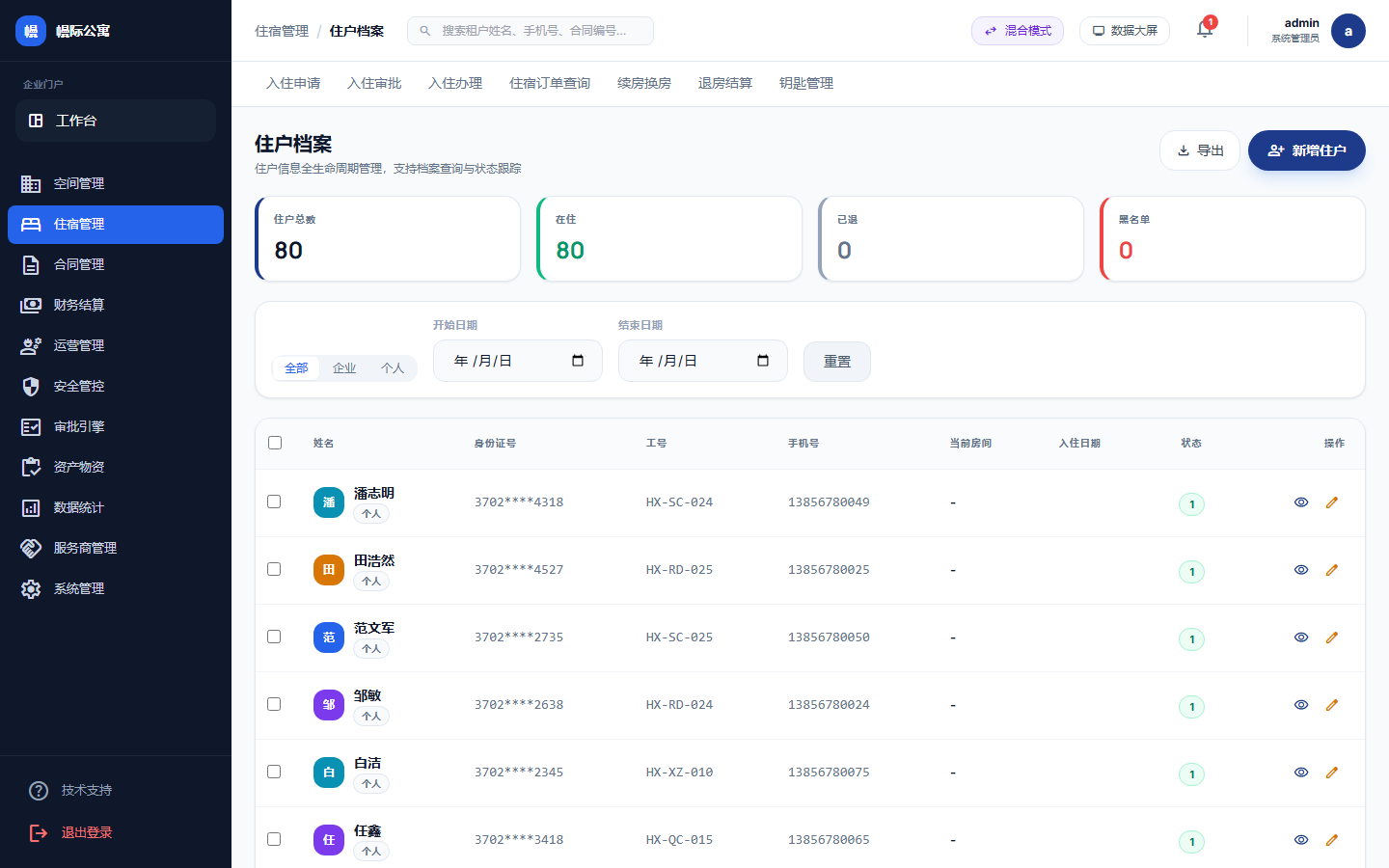The width and height of the screenshot is (1389, 868).
Task: Tick the checkbox next to 范文军
Action: coord(274,637)
